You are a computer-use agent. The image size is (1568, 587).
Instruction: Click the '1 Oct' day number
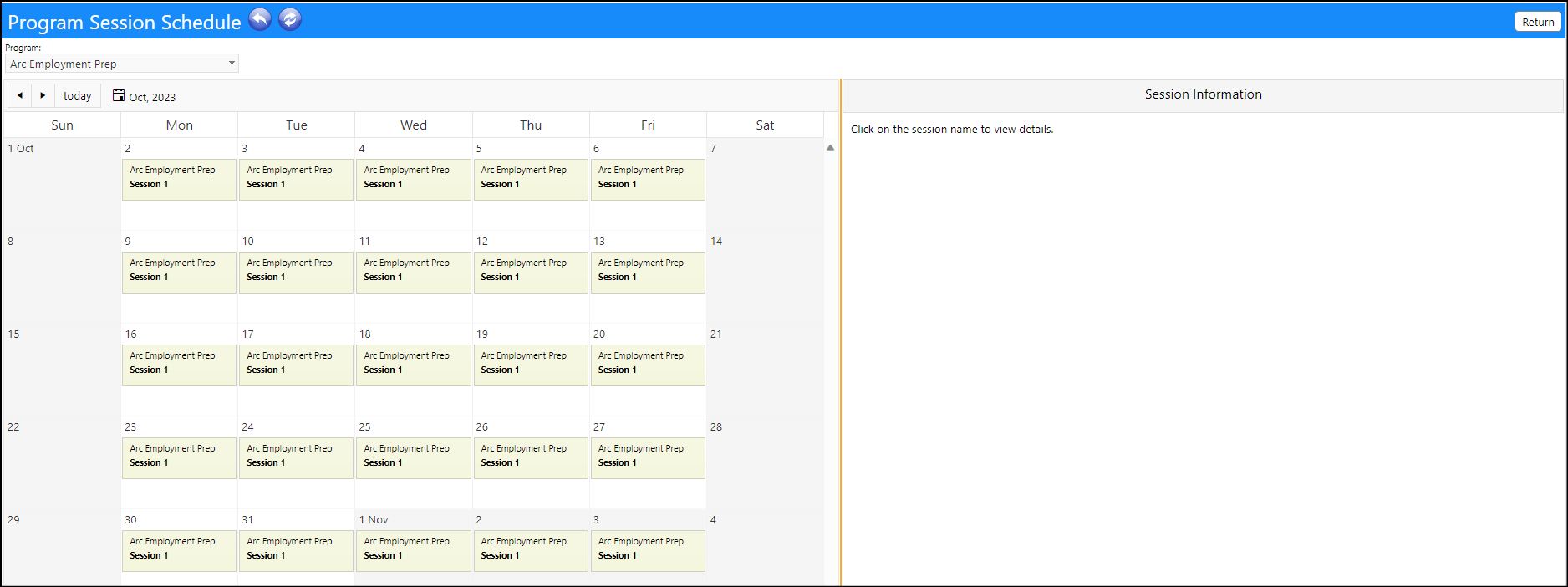point(21,148)
